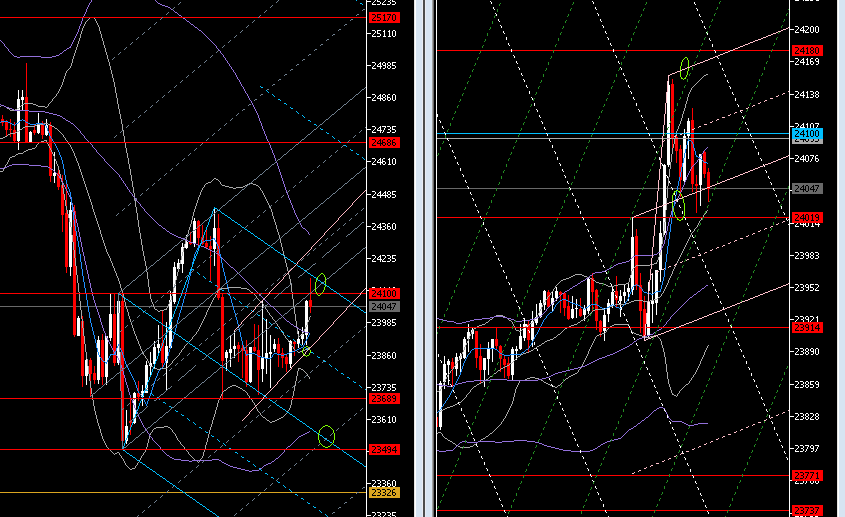Select the red 24686 level label
The image size is (845, 517).
coord(384,143)
